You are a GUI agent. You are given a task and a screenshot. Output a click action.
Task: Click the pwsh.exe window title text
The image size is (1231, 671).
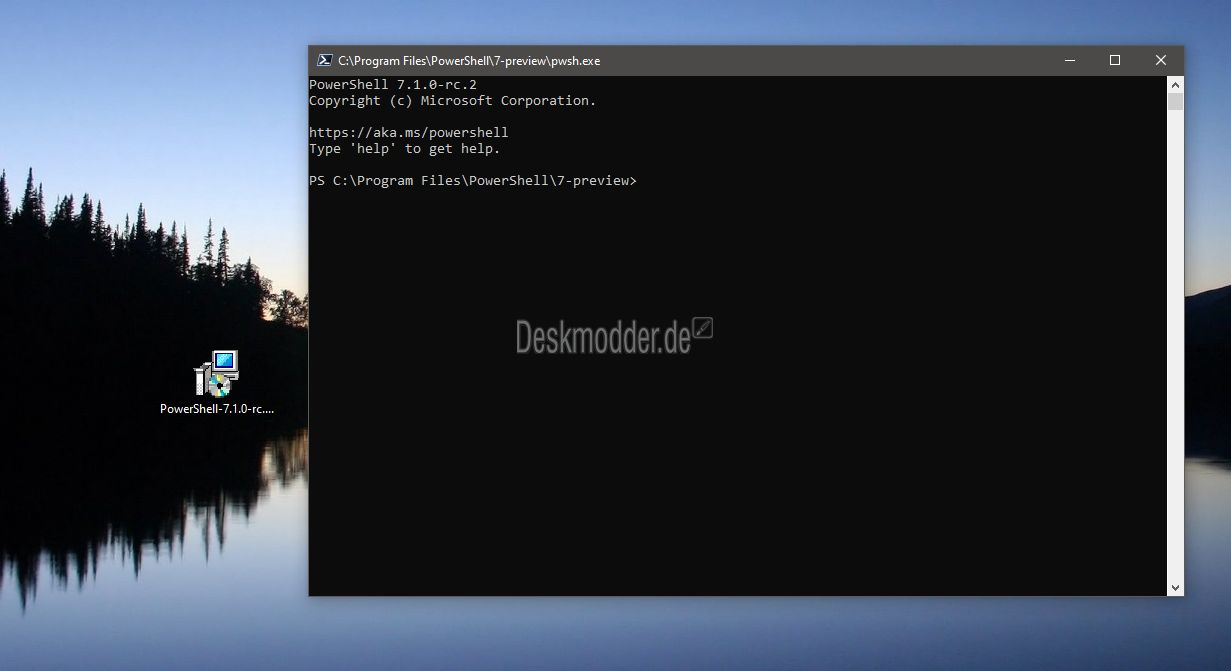click(x=469, y=61)
